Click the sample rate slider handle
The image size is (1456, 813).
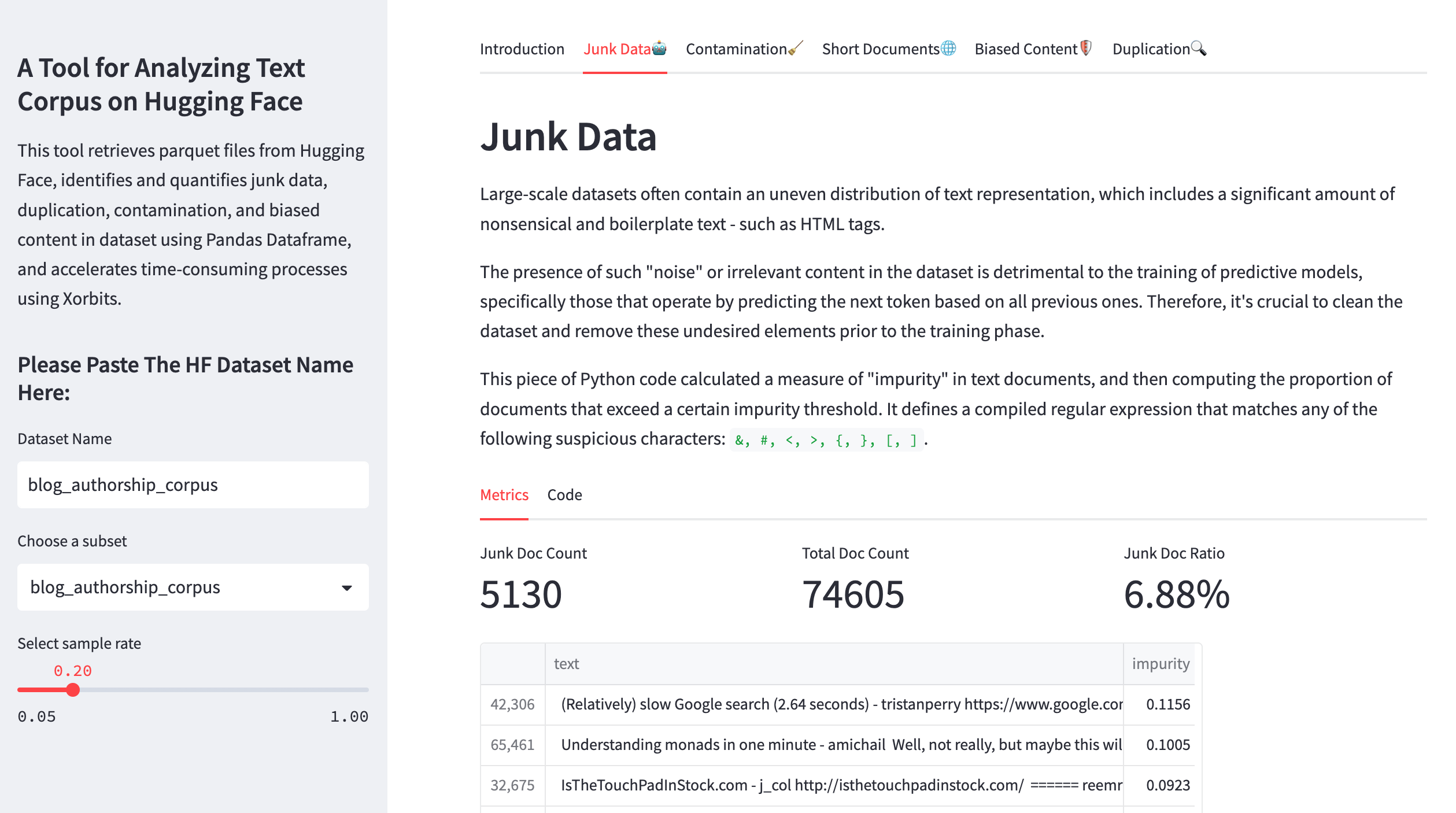[x=73, y=690]
